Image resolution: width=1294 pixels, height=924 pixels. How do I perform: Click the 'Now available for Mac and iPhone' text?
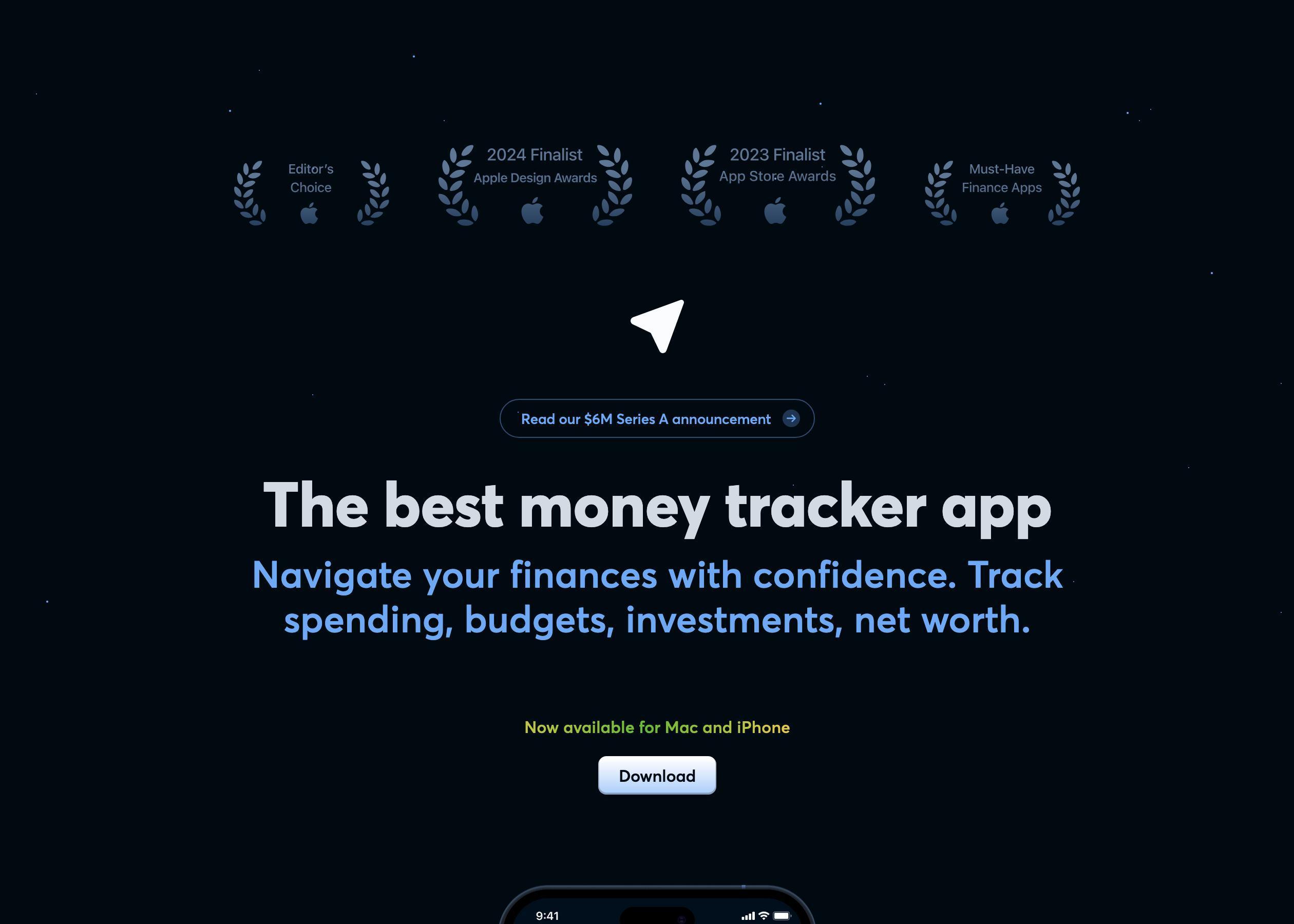[x=657, y=728]
